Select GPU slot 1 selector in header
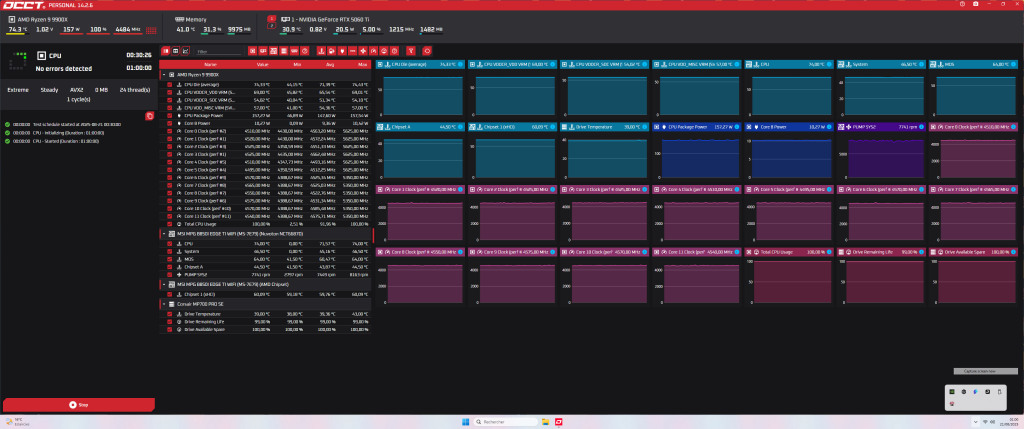 [x=272, y=19]
